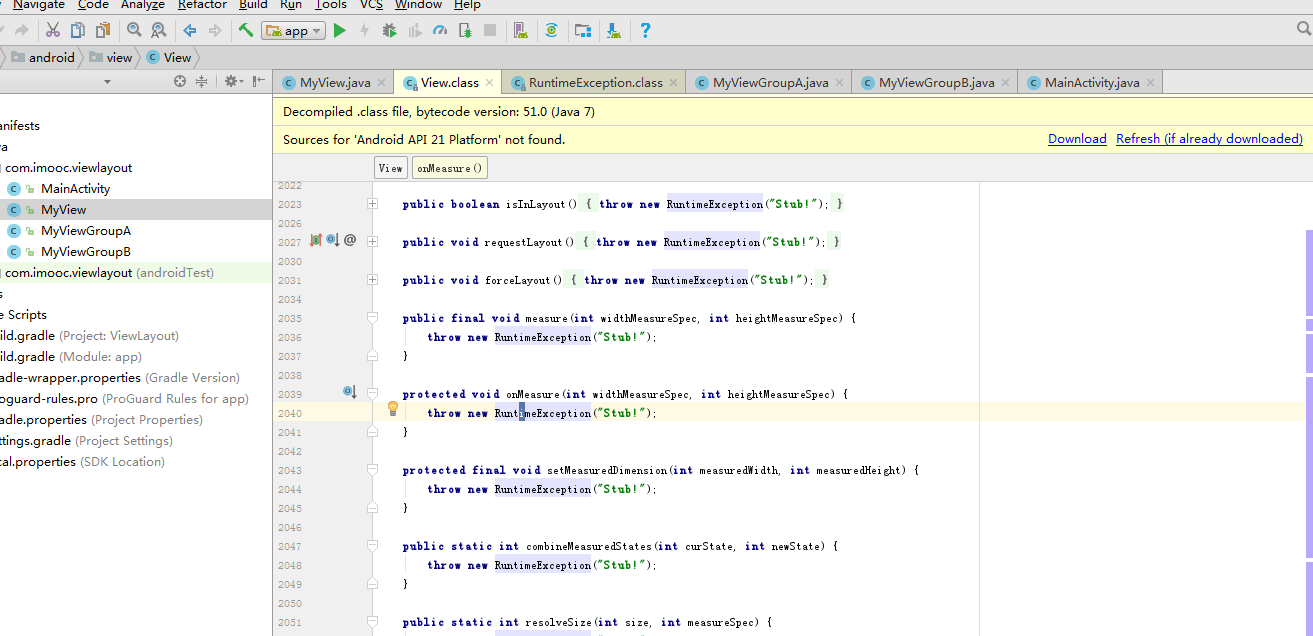
Task: Switch to the MyViewGroupB.java tab
Action: pyautogui.click(x=937, y=83)
